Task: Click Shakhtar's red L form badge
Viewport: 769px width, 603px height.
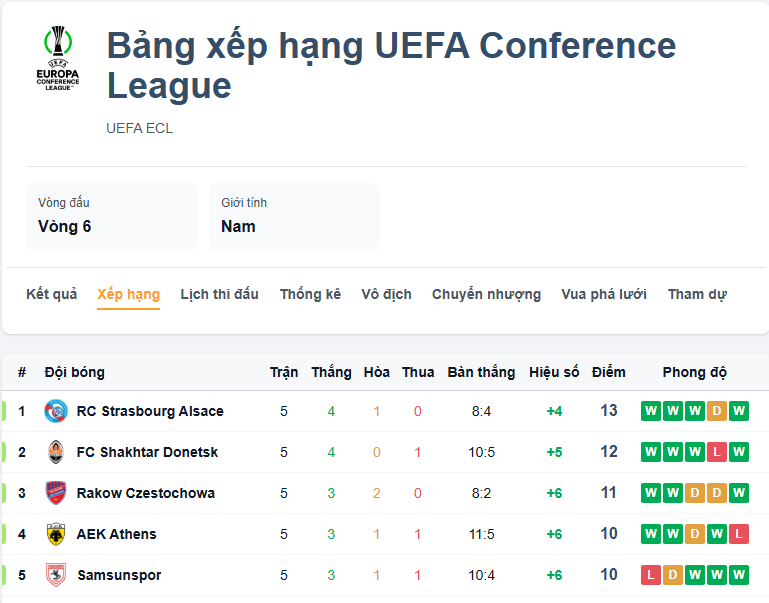Action: (x=717, y=452)
